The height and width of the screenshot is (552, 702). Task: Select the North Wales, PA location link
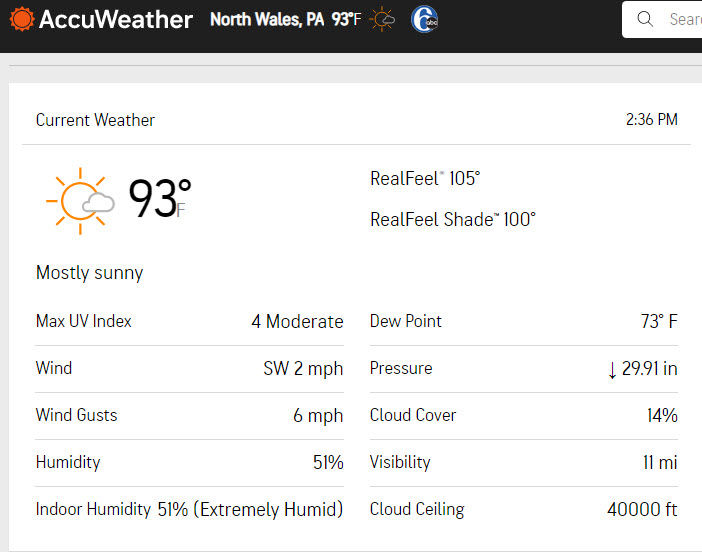point(267,19)
